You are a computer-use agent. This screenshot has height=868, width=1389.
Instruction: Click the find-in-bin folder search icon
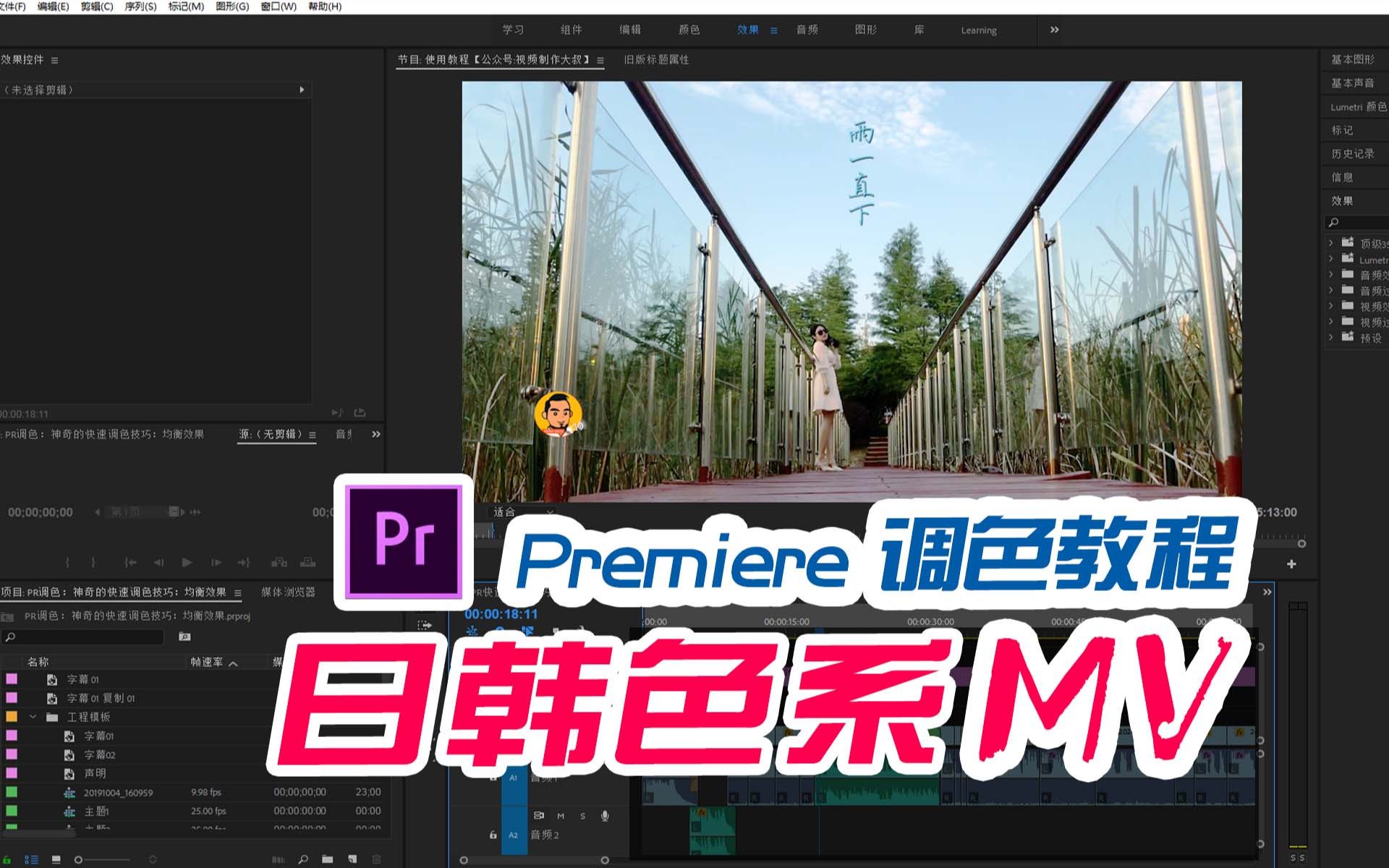click(184, 637)
